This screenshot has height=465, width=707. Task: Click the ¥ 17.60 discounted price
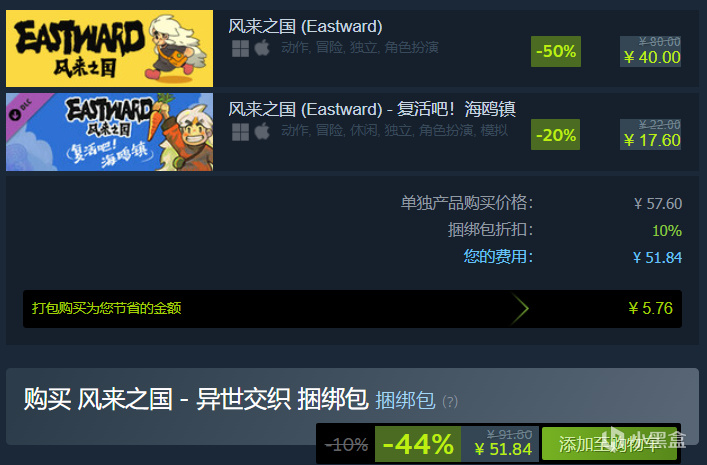pos(652,140)
